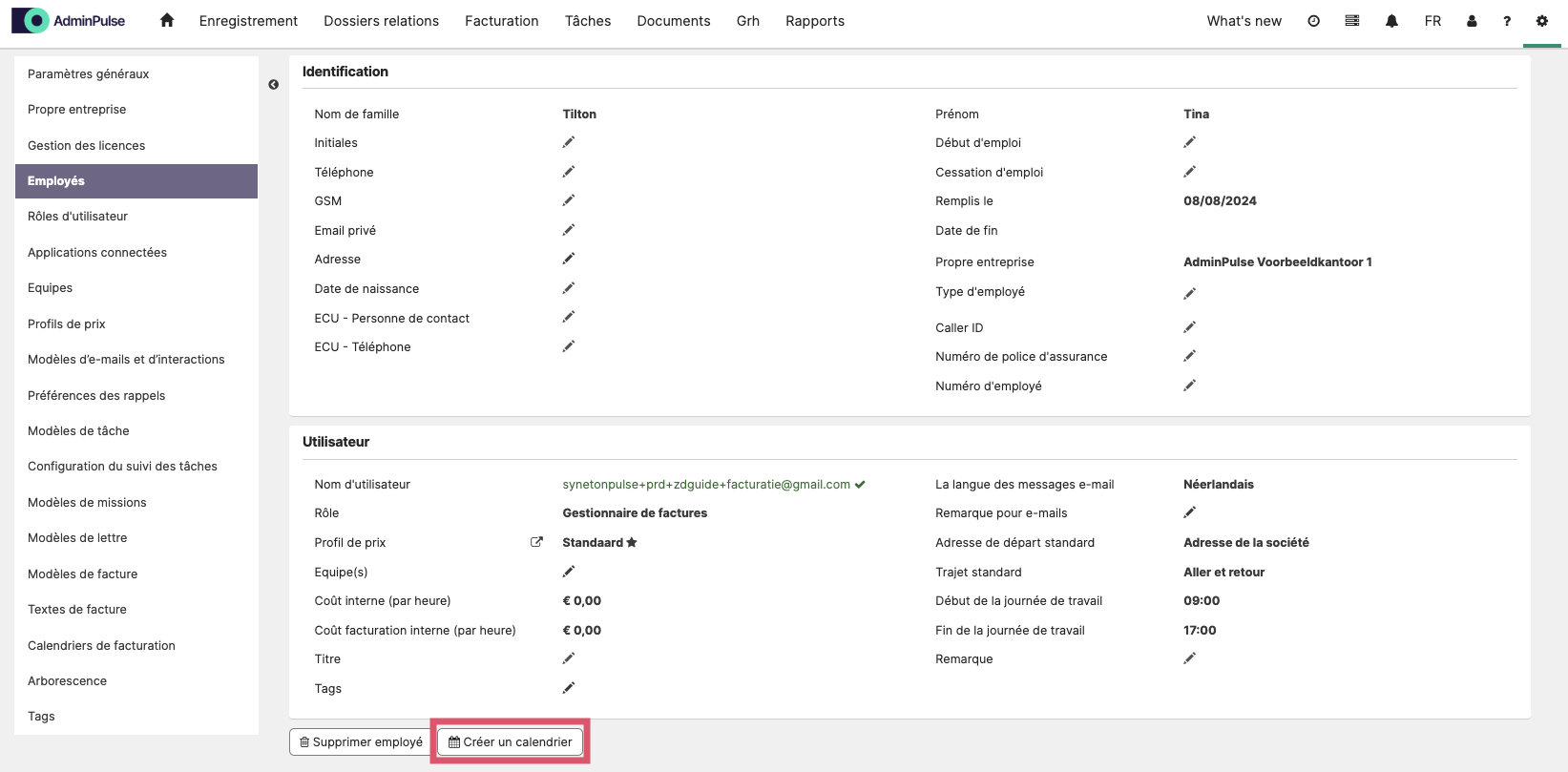Open Gestion des licences
Image resolution: width=1568 pixels, height=772 pixels.
(136, 145)
